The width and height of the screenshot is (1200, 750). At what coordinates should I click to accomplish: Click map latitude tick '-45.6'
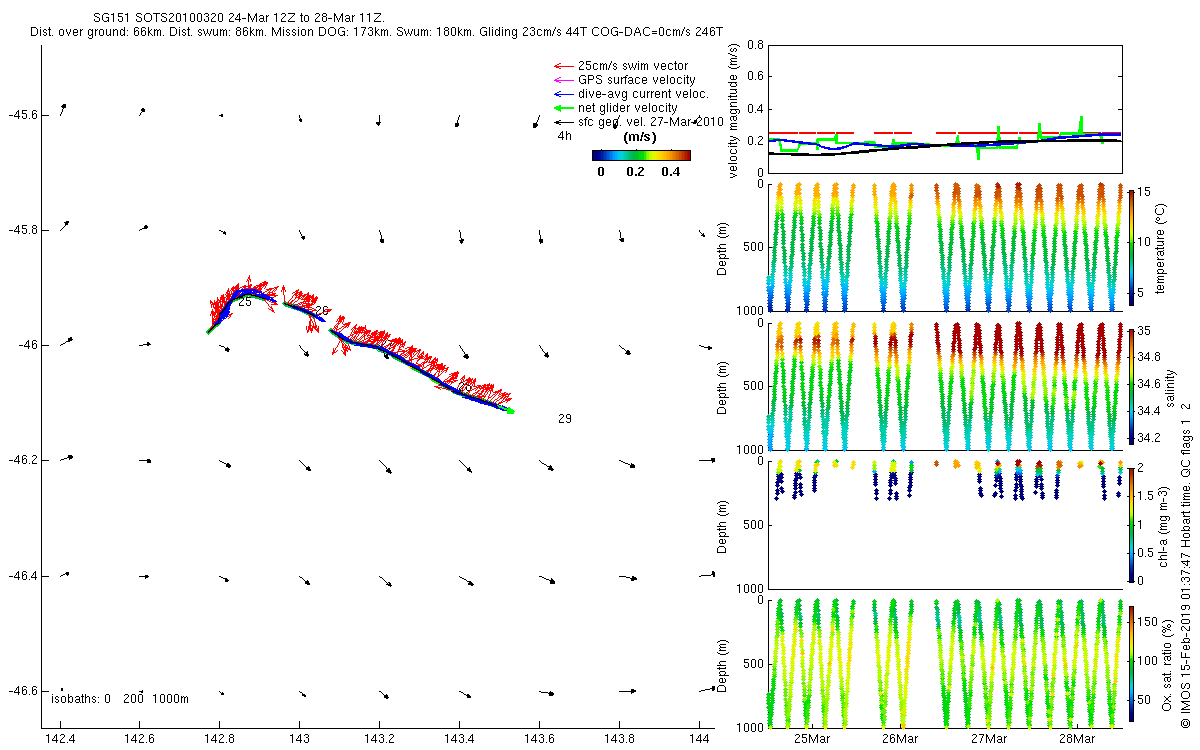22,115
